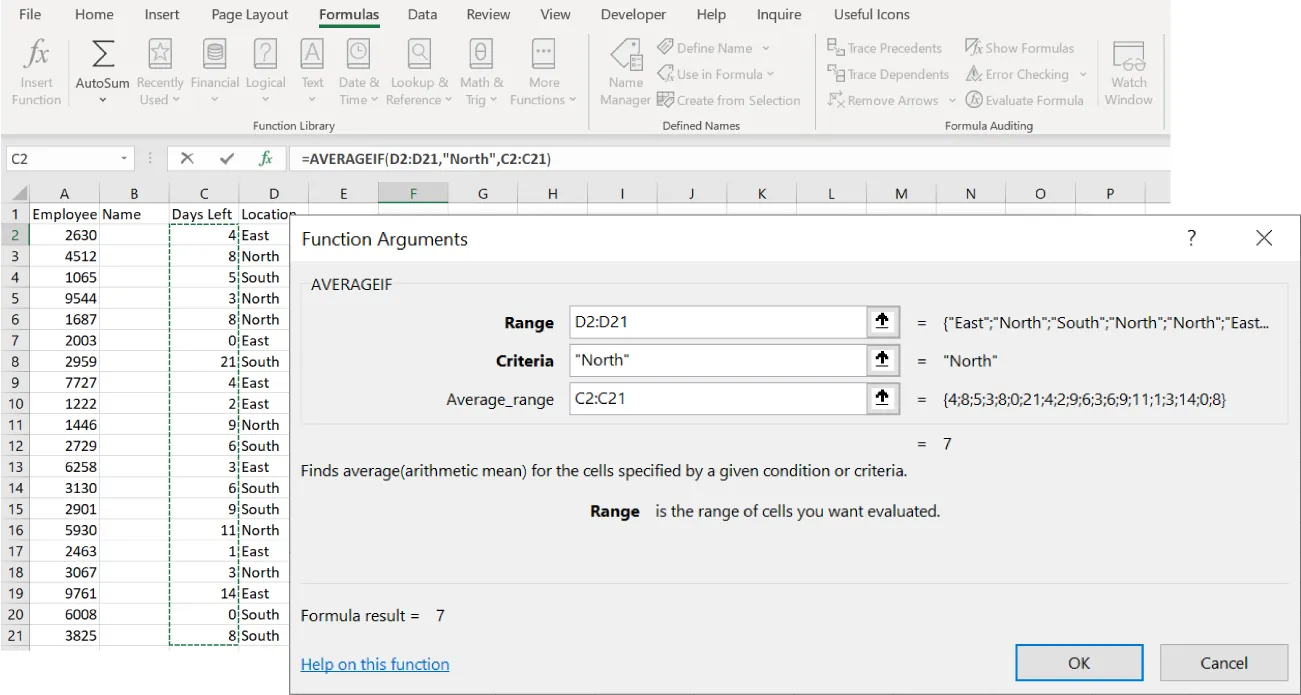Open Help on this function link
1301x695 pixels.
374,663
